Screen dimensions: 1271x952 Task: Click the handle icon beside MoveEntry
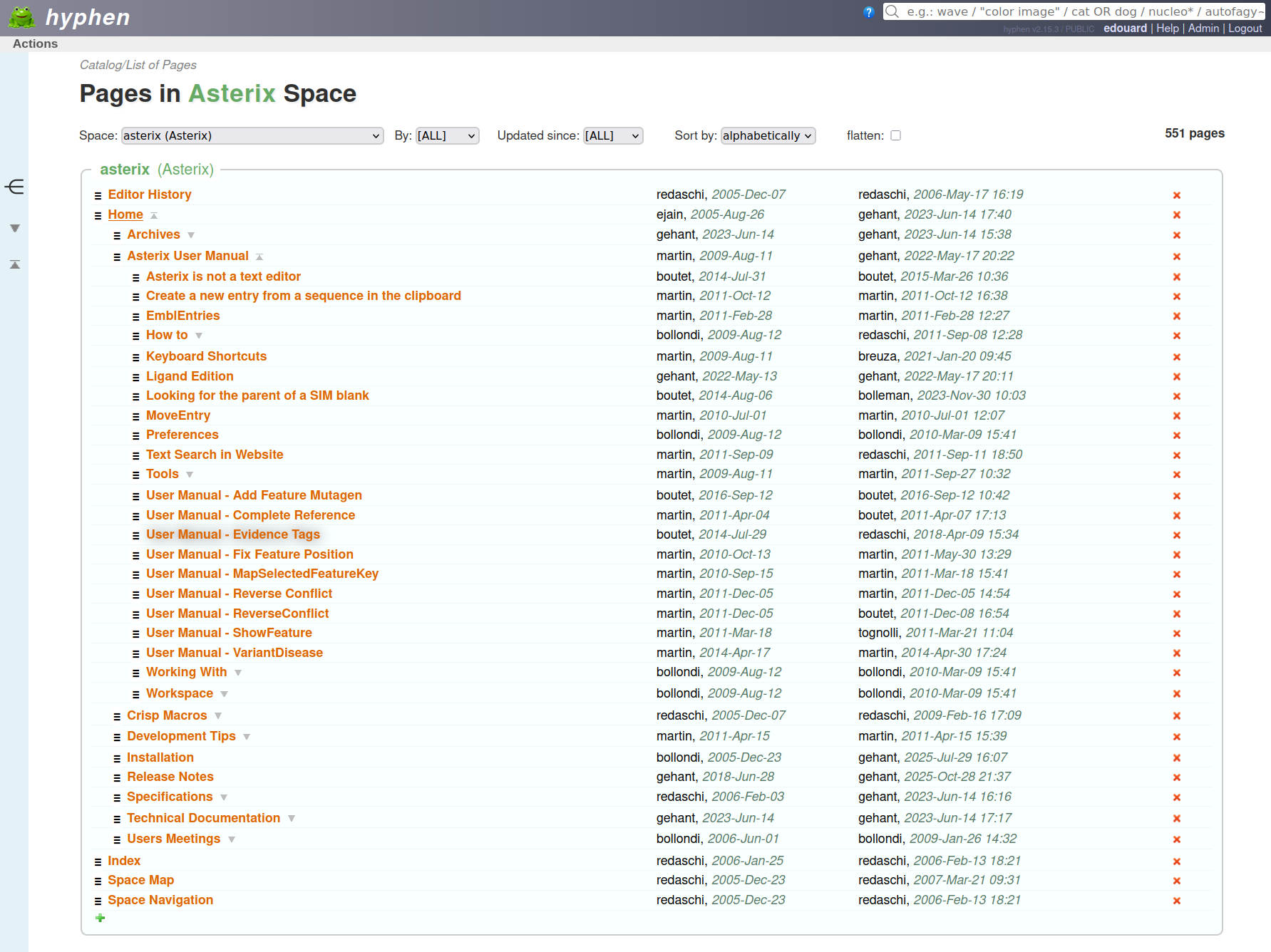click(x=136, y=416)
